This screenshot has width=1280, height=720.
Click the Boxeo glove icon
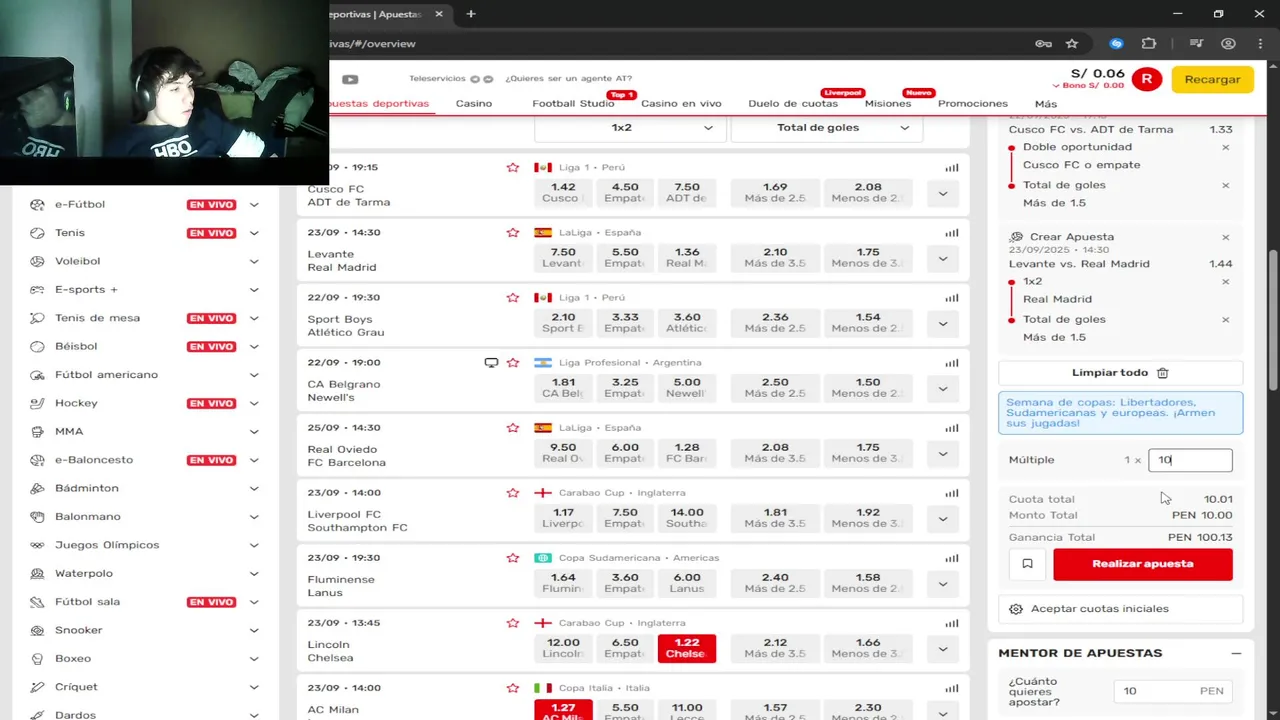click(37, 658)
